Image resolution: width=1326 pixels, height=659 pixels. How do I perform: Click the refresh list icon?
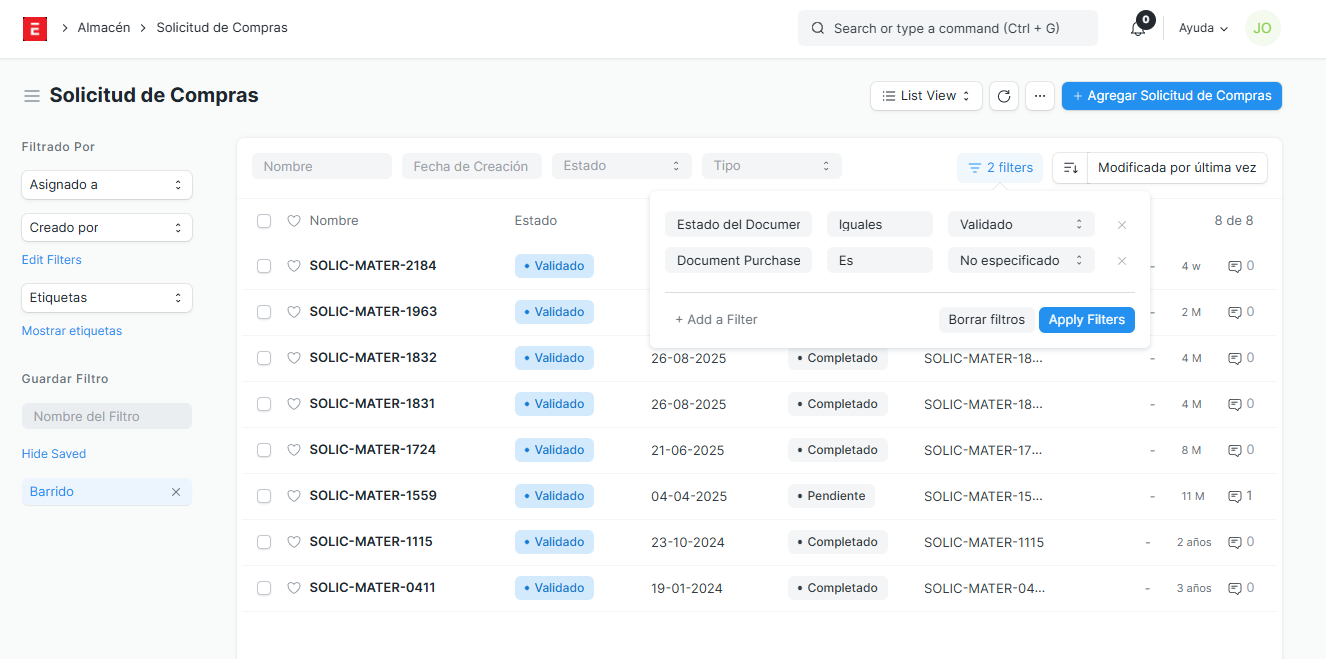[1004, 96]
